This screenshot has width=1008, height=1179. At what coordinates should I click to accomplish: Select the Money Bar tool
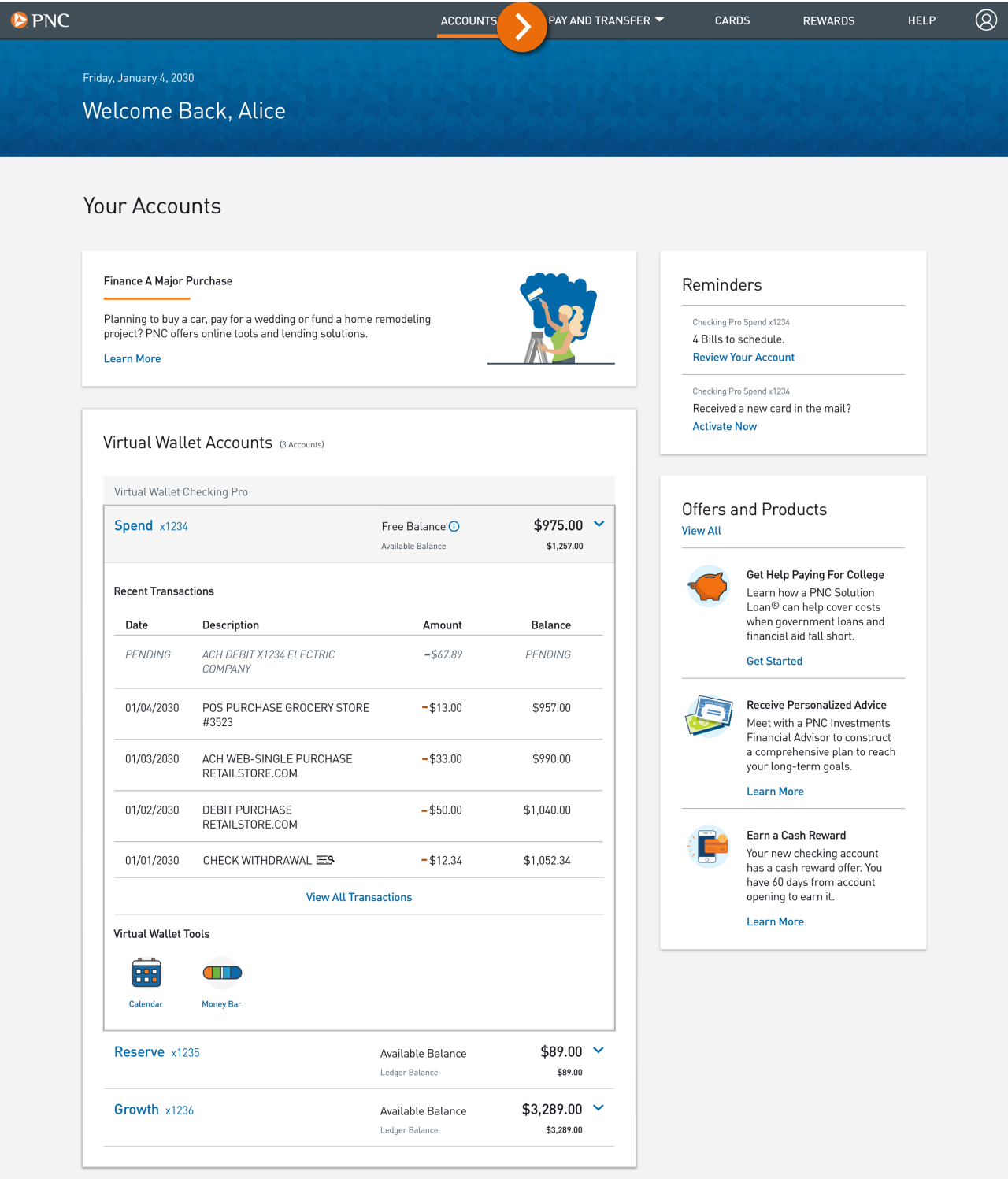[x=221, y=973]
